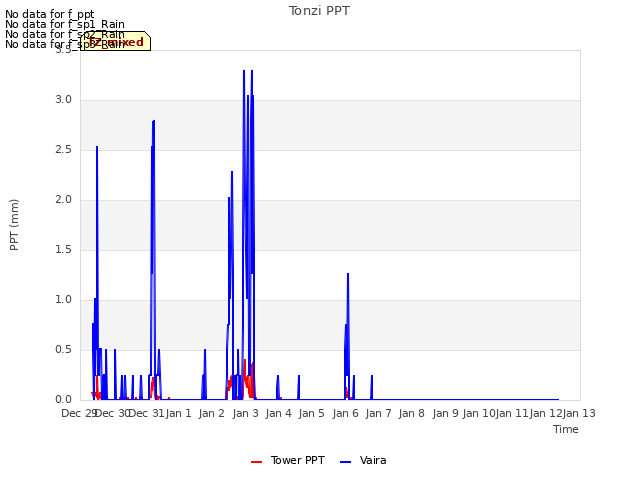Click the Jan 6 x-axis tick label
This screenshot has width=640, height=480.
(346, 413)
